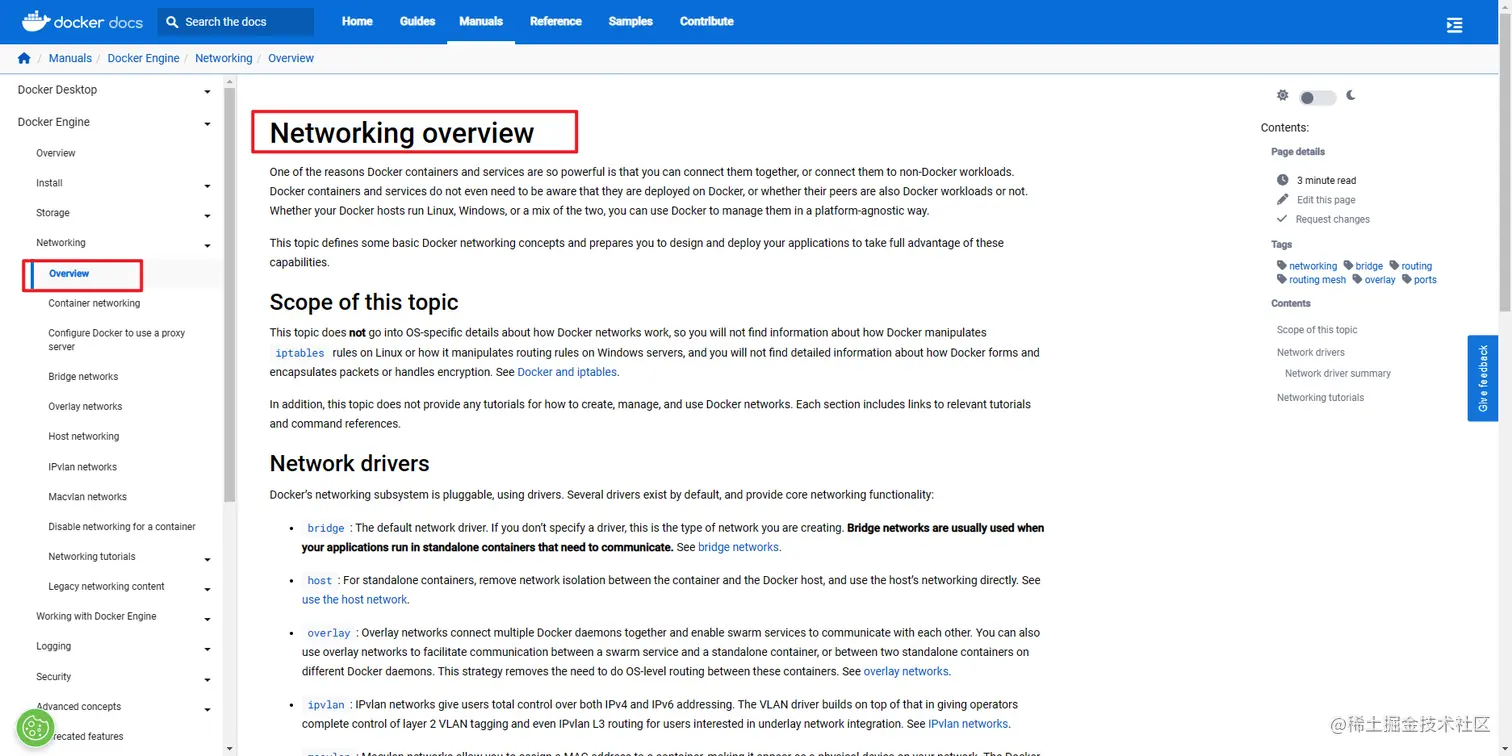Image resolution: width=1512 pixels, height=756 pixels.
Task: Open the Reference tab
Action: coord(556,21)
